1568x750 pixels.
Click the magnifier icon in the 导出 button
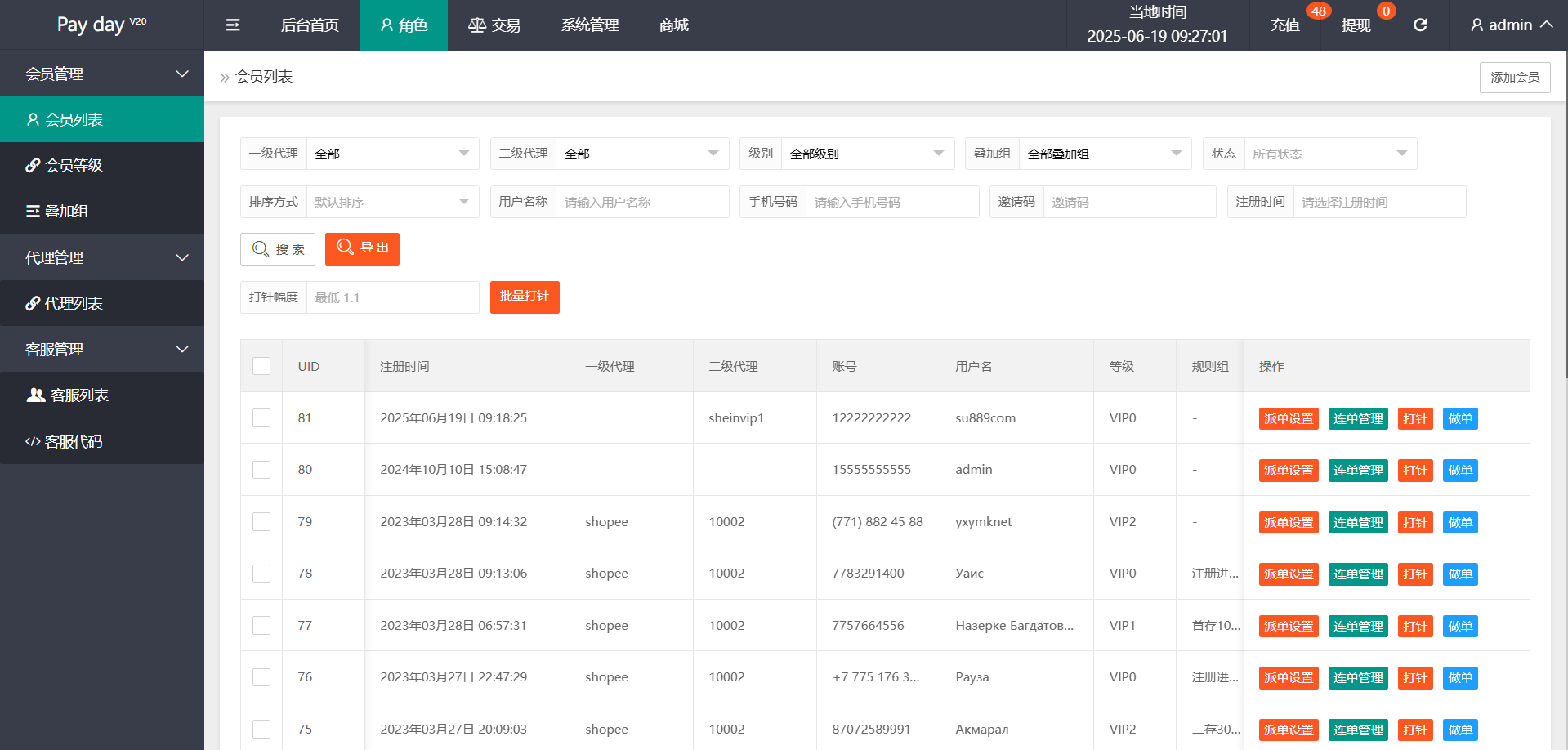[x=345, y=247]
